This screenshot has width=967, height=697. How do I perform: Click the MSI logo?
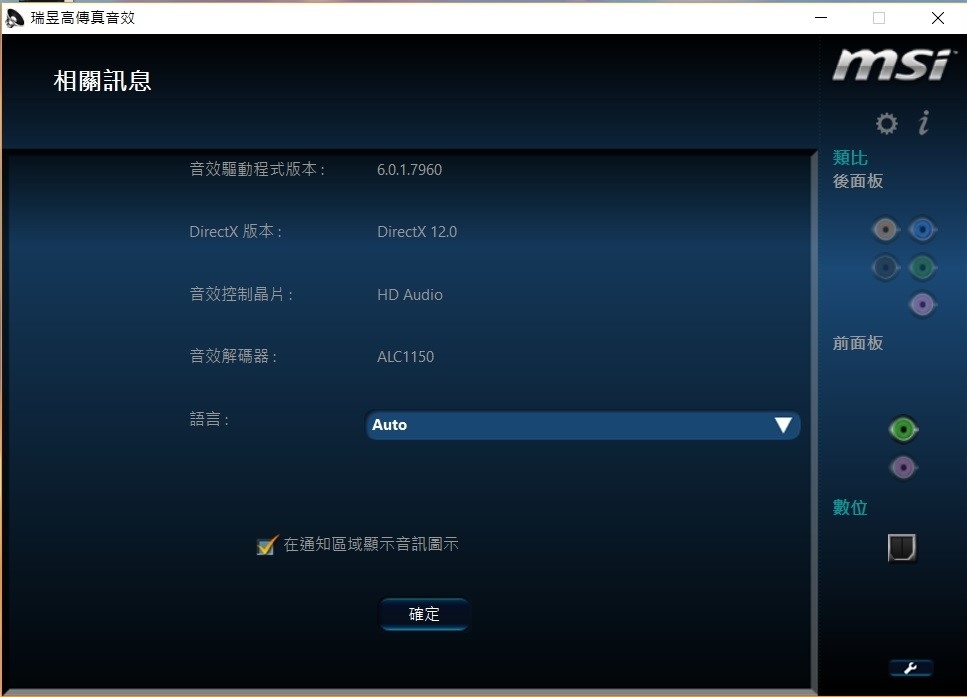click(892, 65)
